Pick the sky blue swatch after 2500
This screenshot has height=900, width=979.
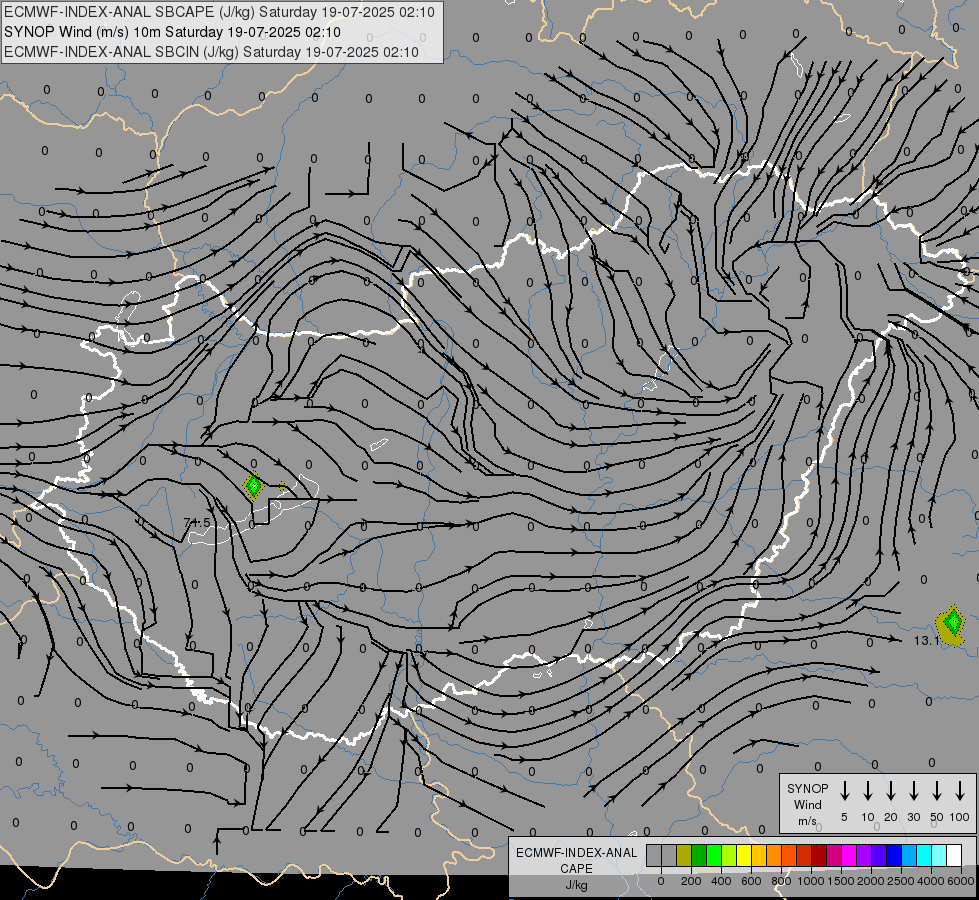point(908,856)
